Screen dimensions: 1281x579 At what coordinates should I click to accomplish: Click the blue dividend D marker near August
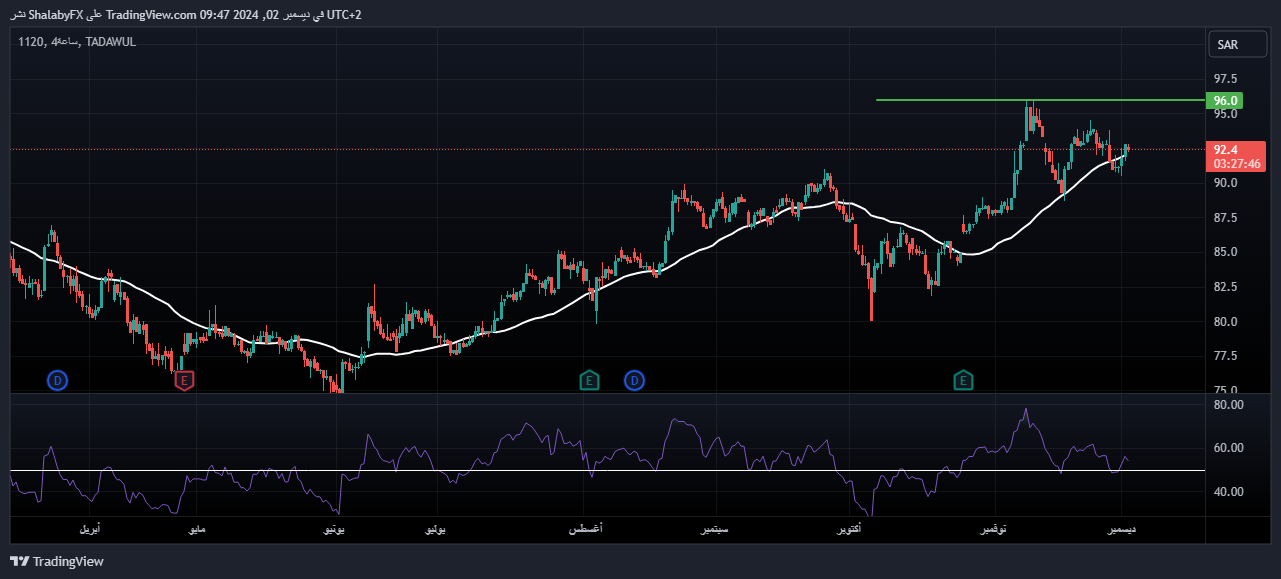(634, 380)
